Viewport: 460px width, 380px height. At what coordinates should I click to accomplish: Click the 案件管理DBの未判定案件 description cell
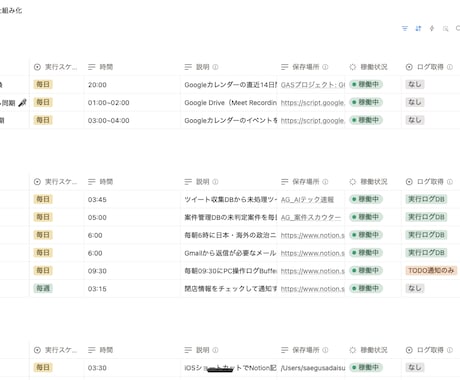pos(230,217)
